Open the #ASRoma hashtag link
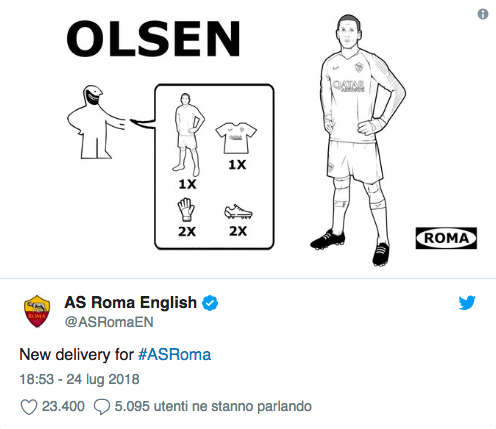 tap(174, 354)
